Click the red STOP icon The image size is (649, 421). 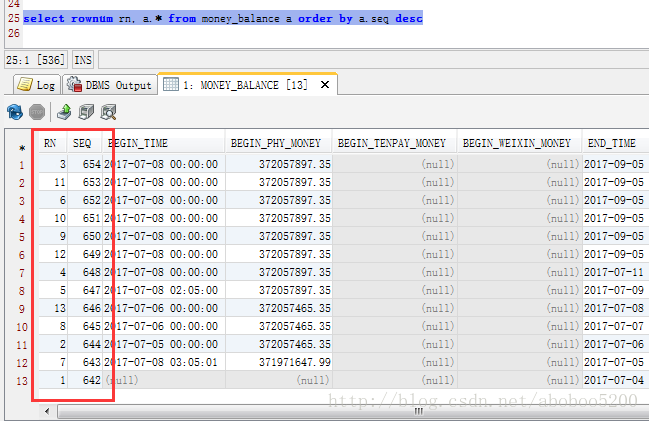[x=37, y=112]
